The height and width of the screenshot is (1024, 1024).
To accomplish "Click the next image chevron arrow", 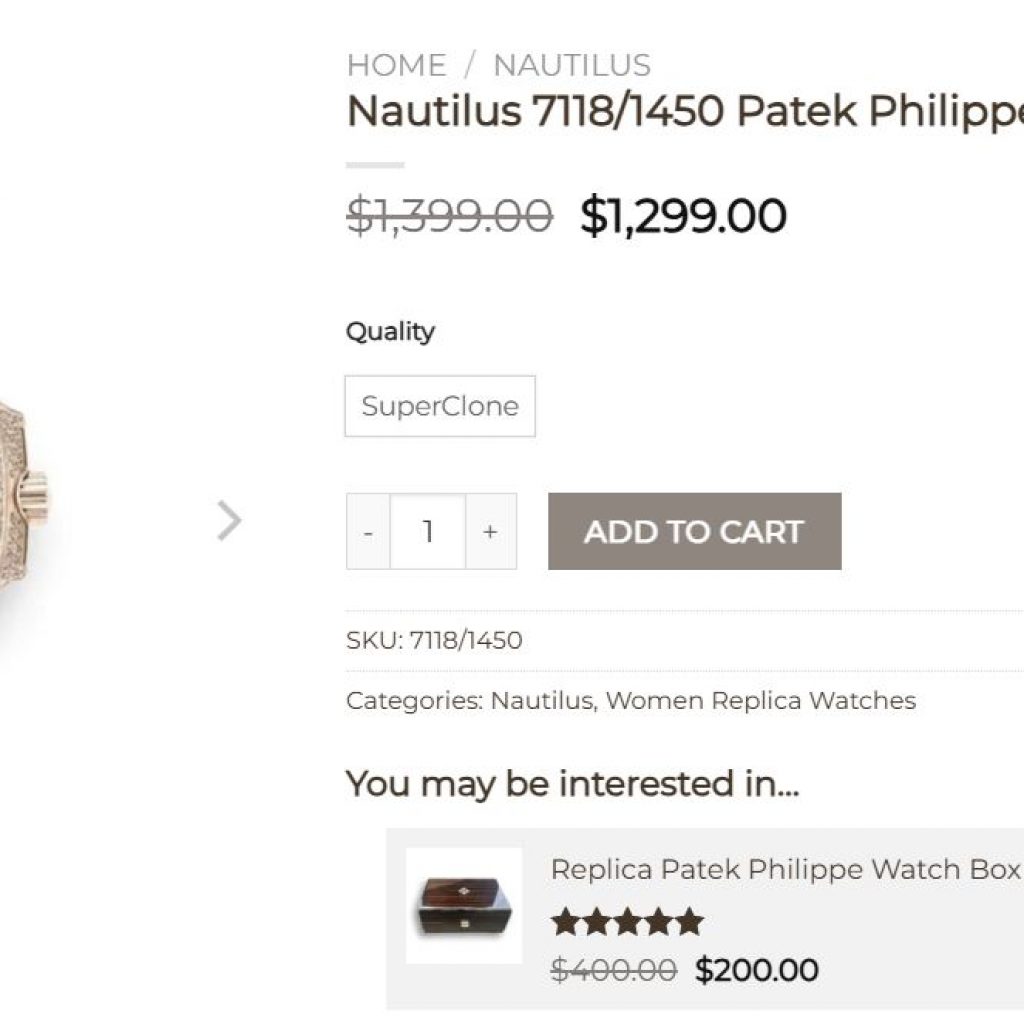I will coord(230,520).
